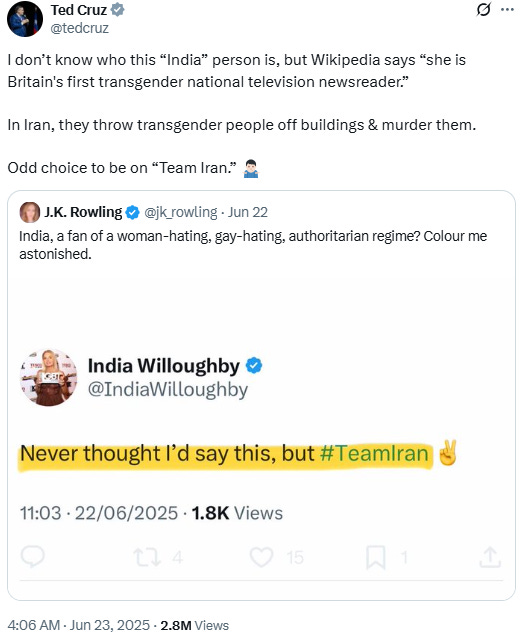Click the Ted Cruz display name

coord(79,10)
